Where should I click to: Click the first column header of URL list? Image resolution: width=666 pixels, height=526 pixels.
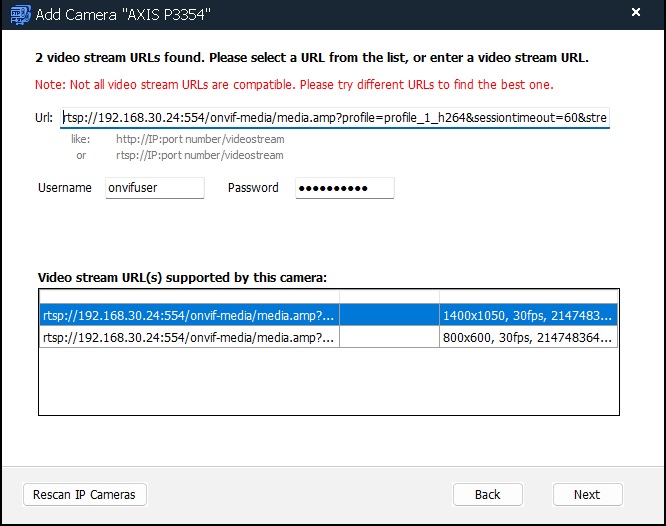pos(188,296)
